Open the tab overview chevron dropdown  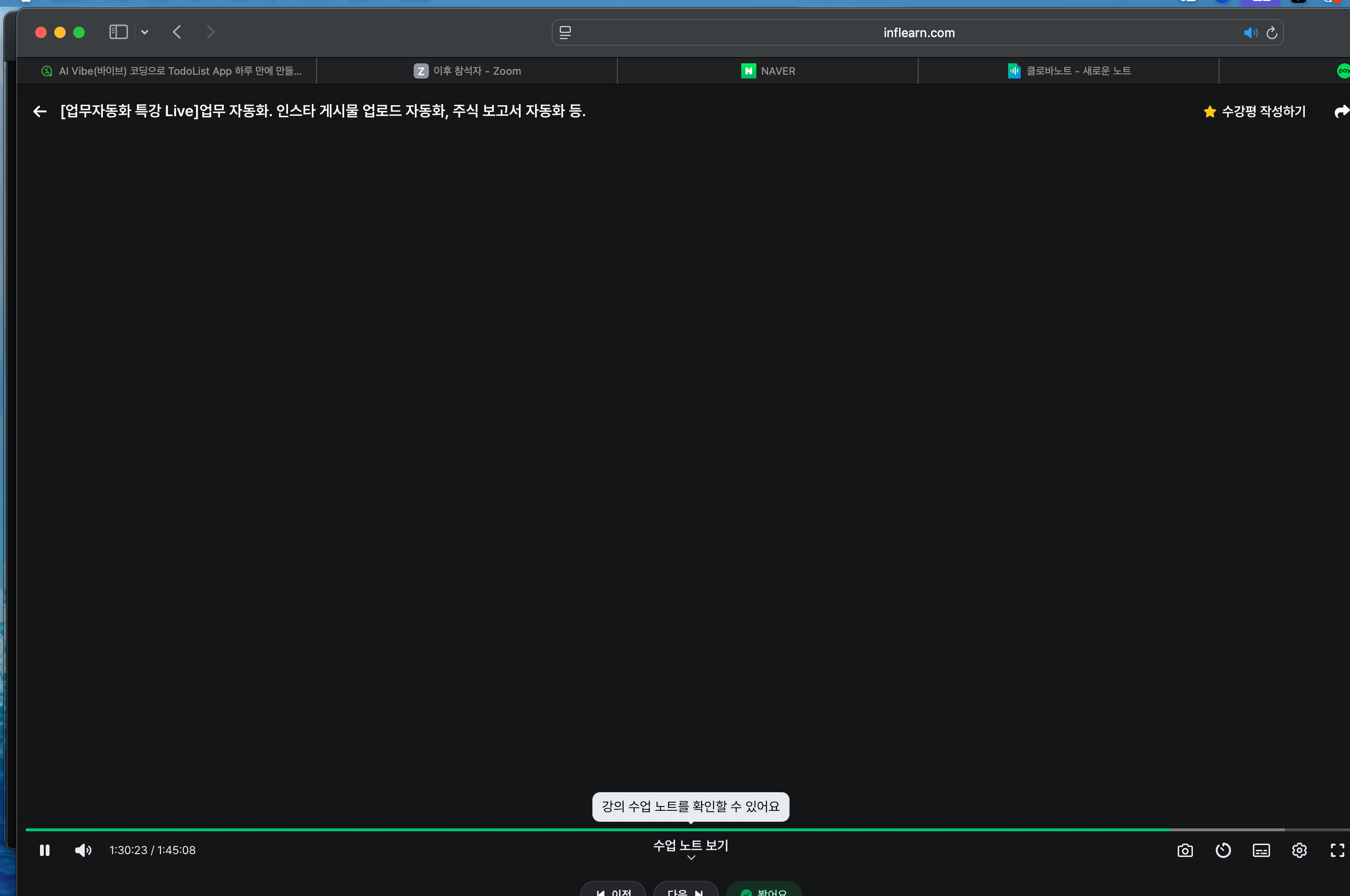pyautogui.click(x=144, y=32)
